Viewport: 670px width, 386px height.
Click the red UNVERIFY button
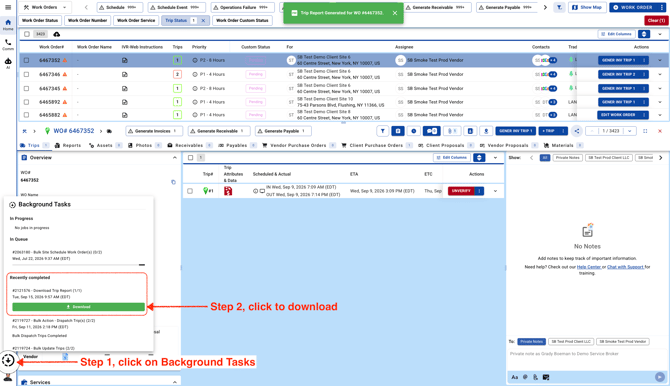pos(461,191)
